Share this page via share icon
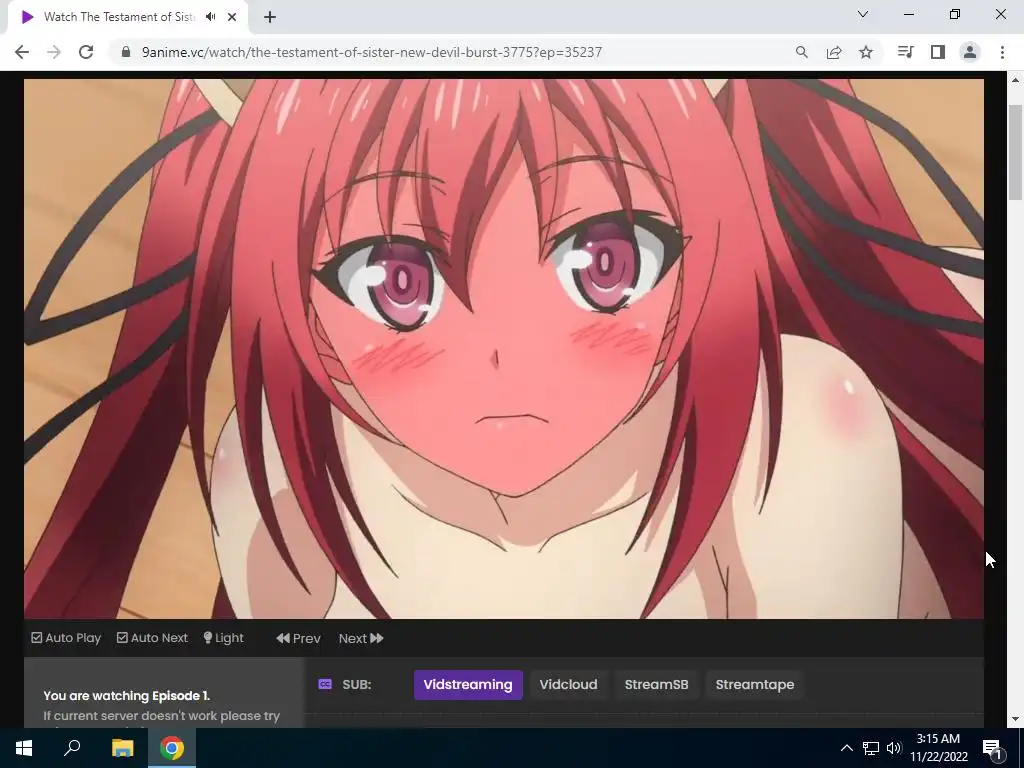This screenshot has width=1024, height=768. point(834,52)
